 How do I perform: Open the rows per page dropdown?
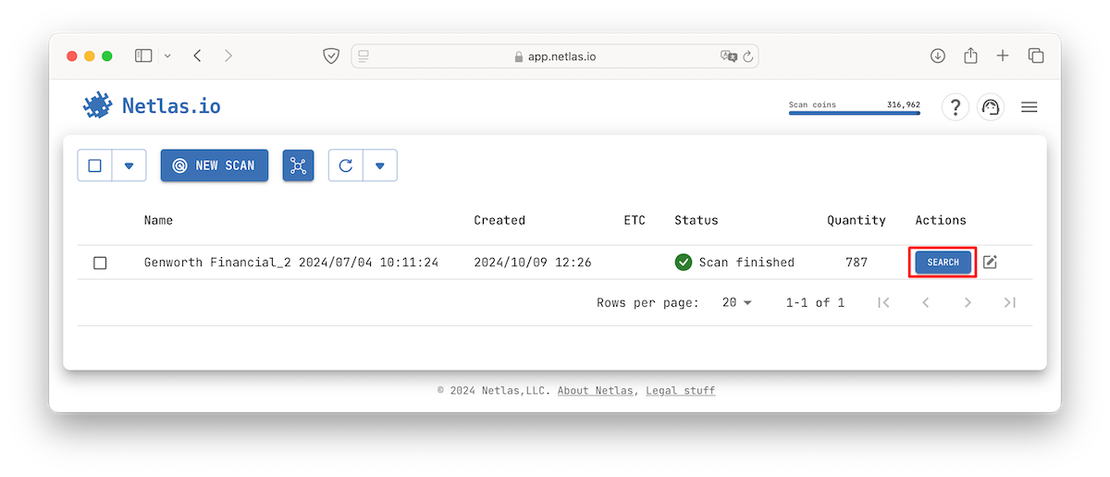(736, 302)
